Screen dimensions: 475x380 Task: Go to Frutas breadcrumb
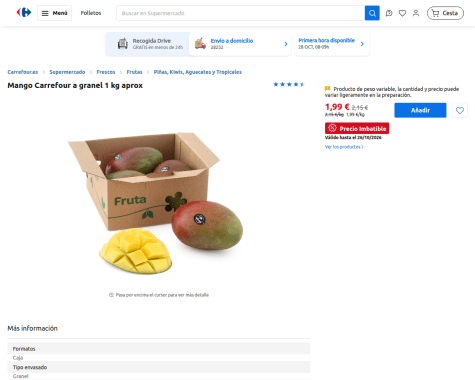pyautogui.click(x=134, y=72)
